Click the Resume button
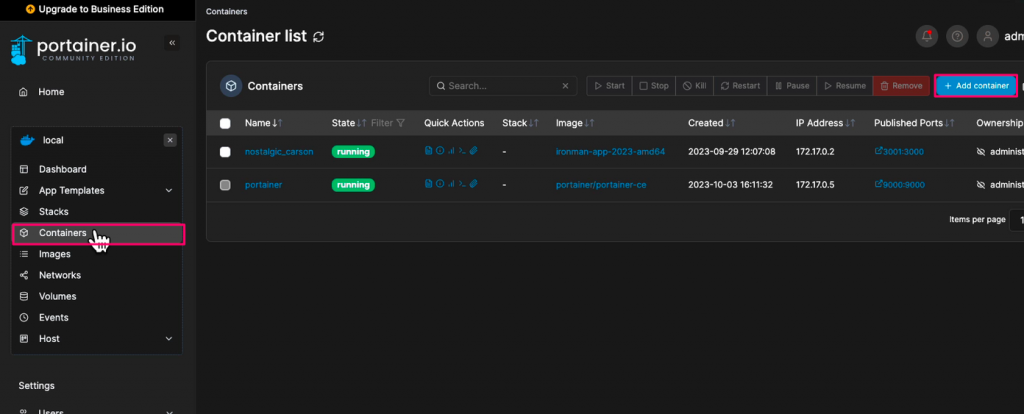 pos(844,86)
